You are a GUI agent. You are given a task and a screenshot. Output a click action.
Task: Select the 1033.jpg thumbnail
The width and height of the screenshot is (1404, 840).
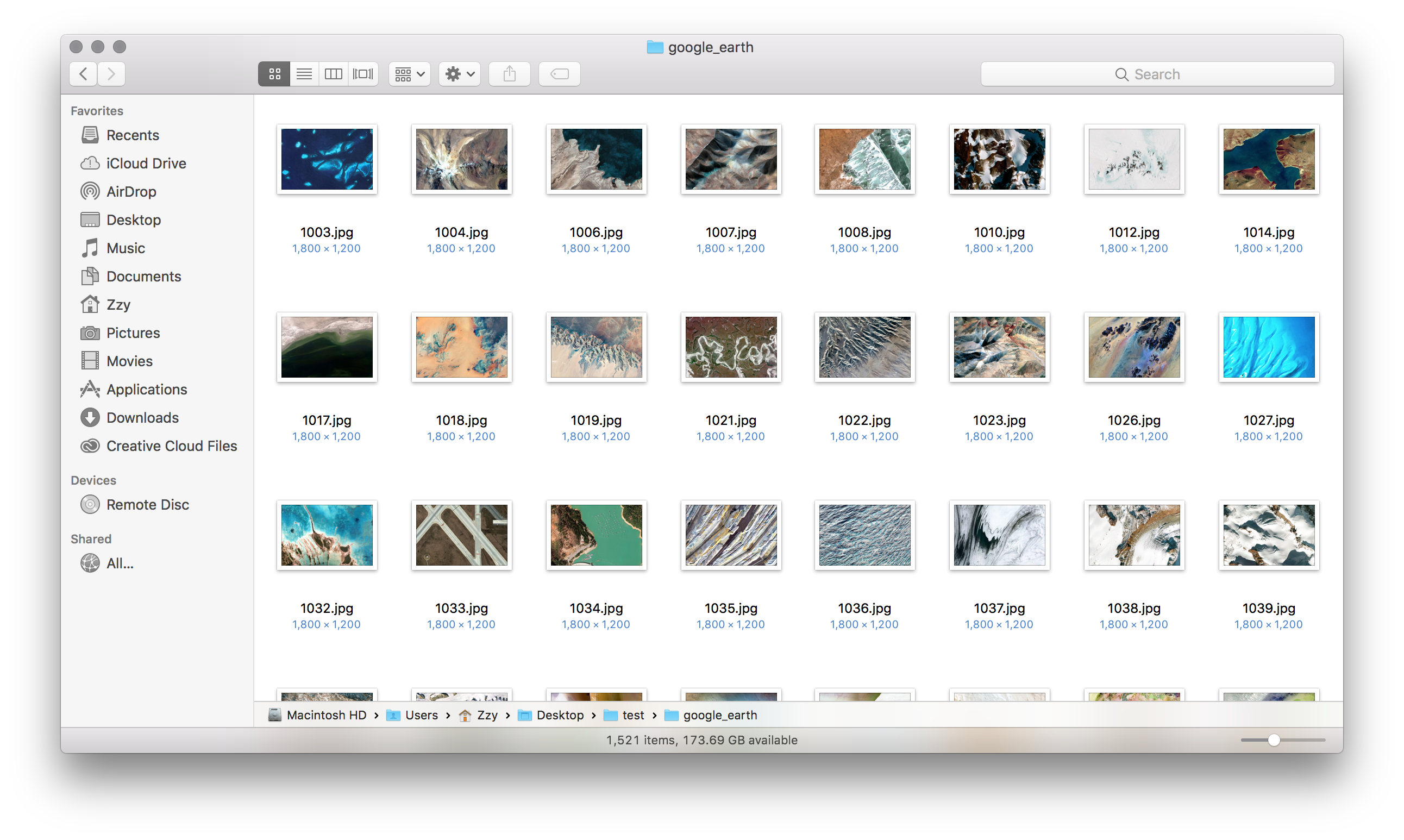[x=462, y=535]
